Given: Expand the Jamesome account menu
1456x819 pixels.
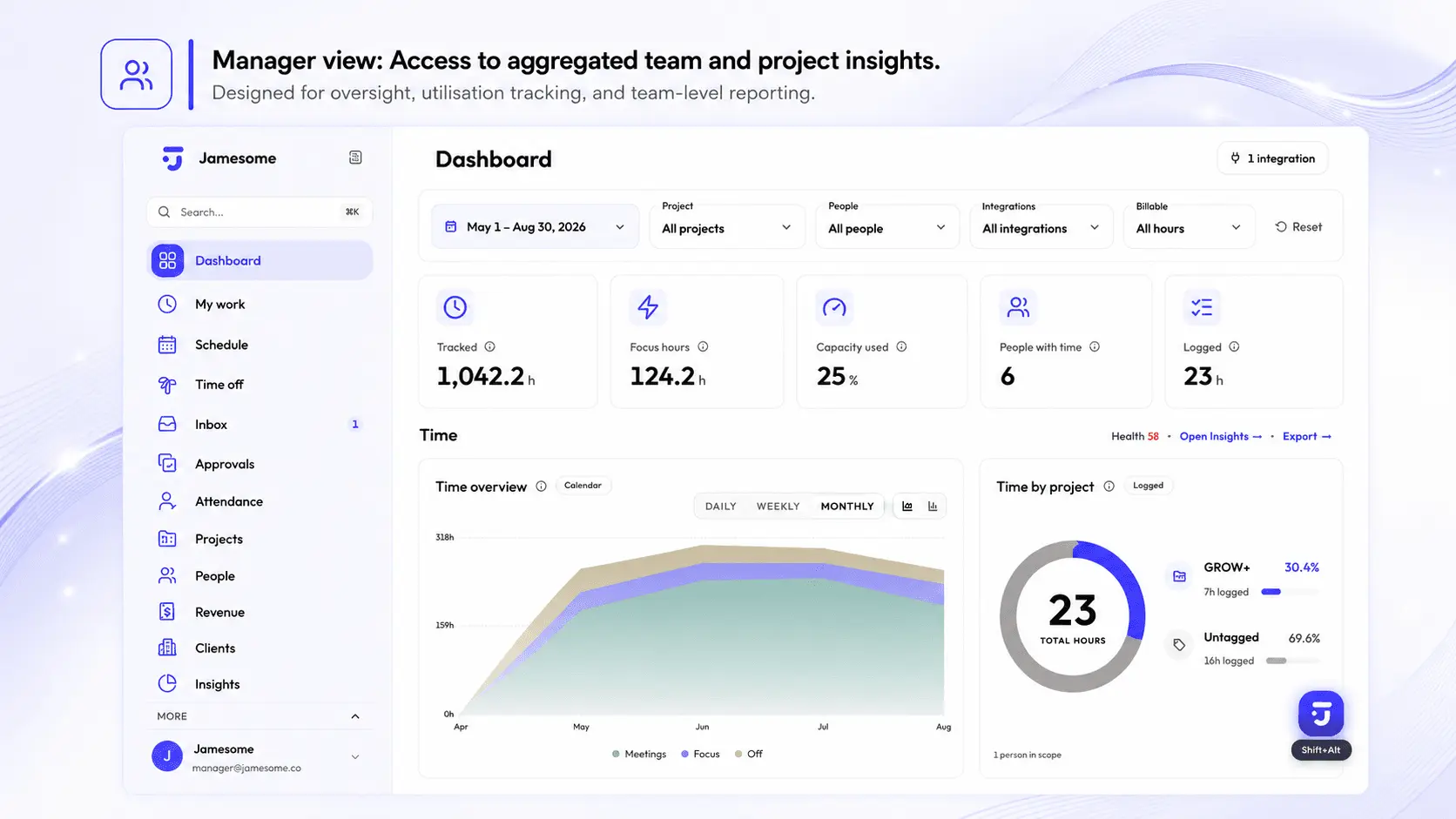Looking at the screenshot, I should (x=355, y=756).
